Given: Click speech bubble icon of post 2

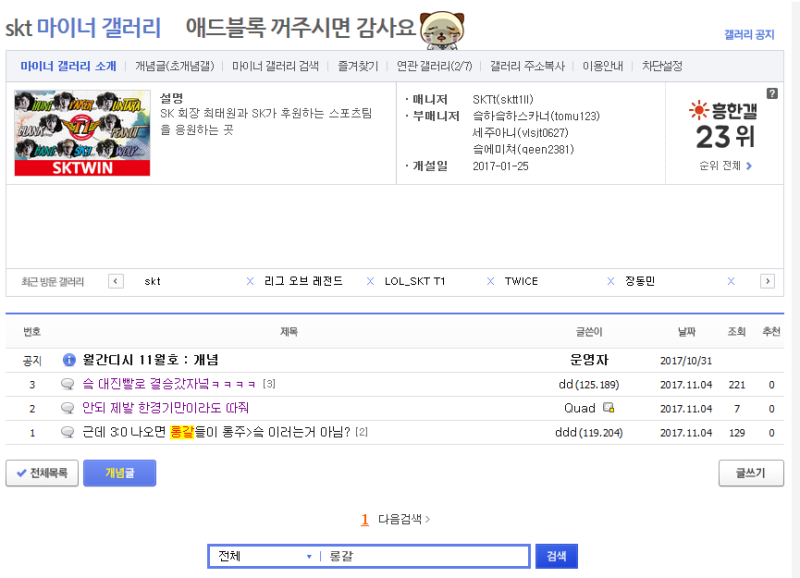Looking at the screenshot, I should point(67,408).
